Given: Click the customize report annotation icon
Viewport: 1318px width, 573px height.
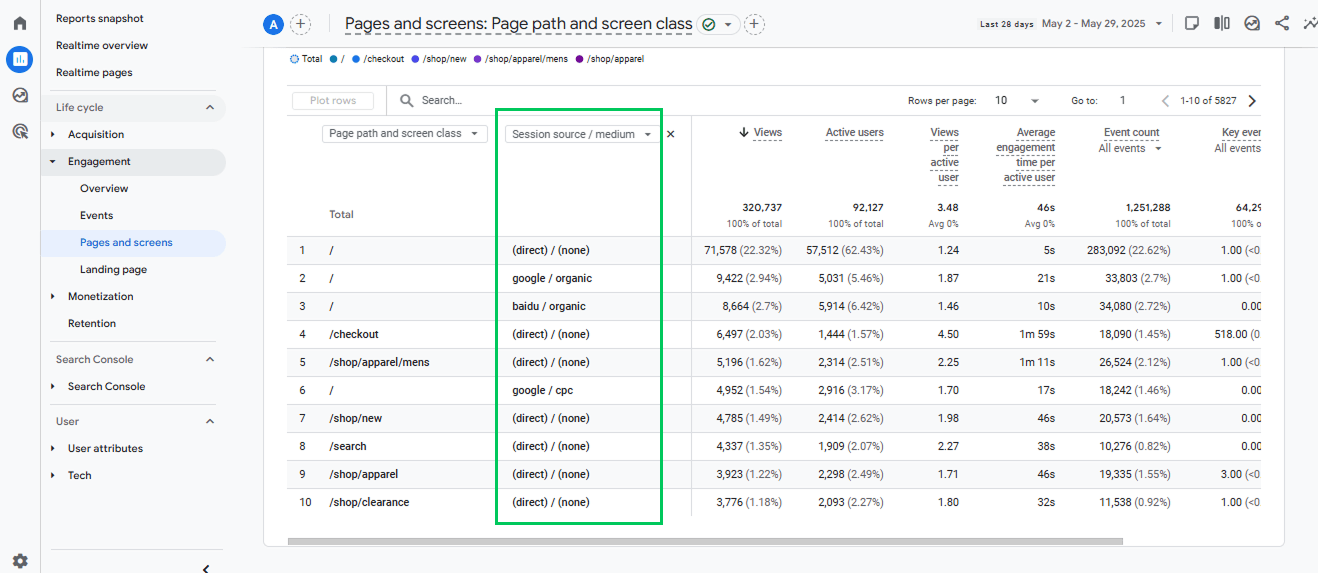Looking at the screenshot, I should tap(1192, 23).
